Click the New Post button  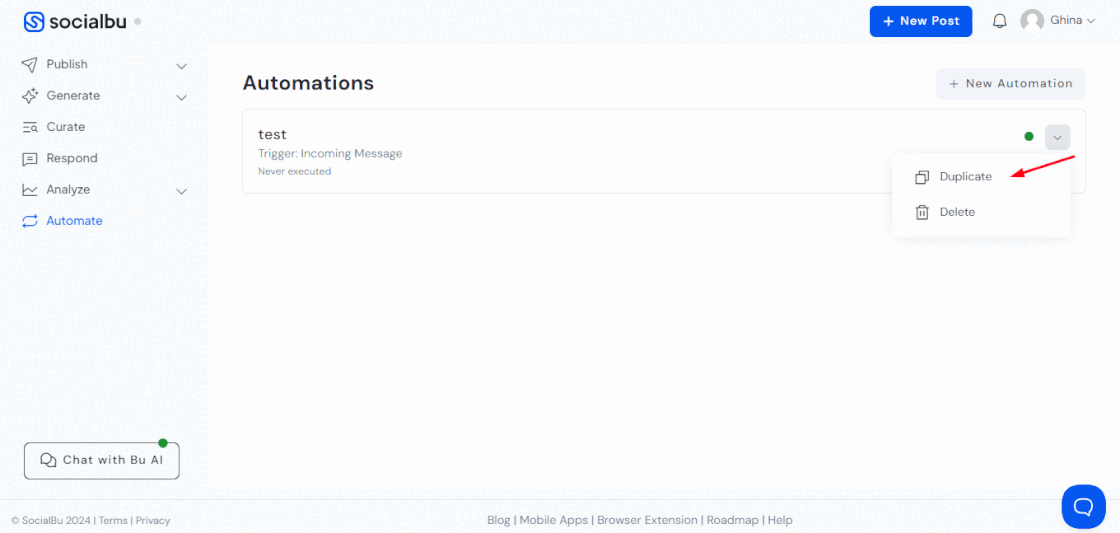(x=920, y=21)
